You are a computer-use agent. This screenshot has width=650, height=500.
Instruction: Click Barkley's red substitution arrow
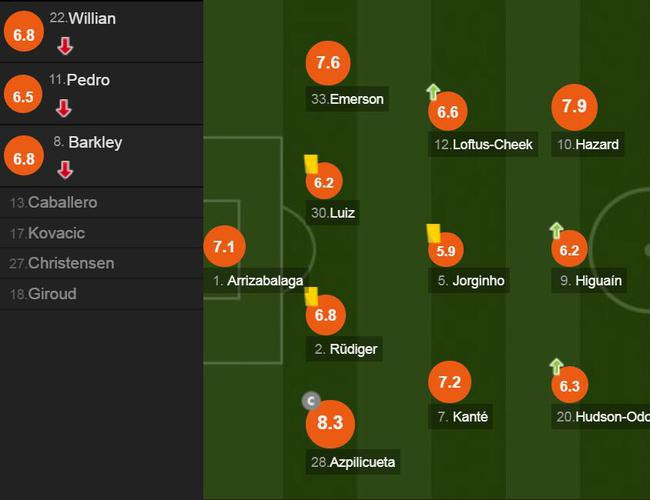pos(65,170)
